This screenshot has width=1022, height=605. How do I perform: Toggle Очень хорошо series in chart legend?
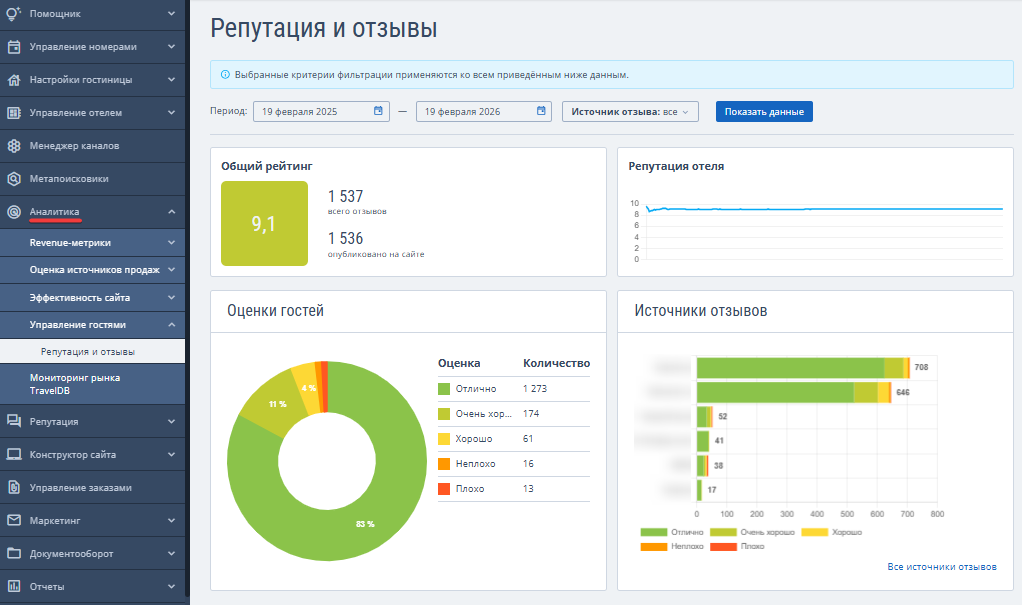coord(766,532)
